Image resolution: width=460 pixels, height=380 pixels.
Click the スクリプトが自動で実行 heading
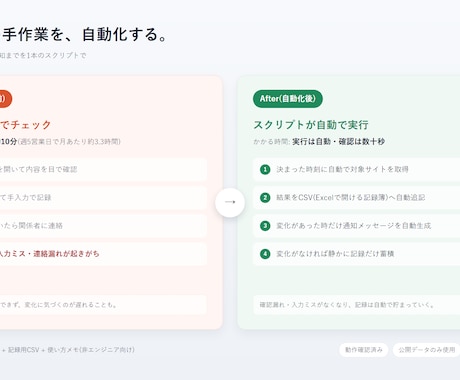pos(311,125)
